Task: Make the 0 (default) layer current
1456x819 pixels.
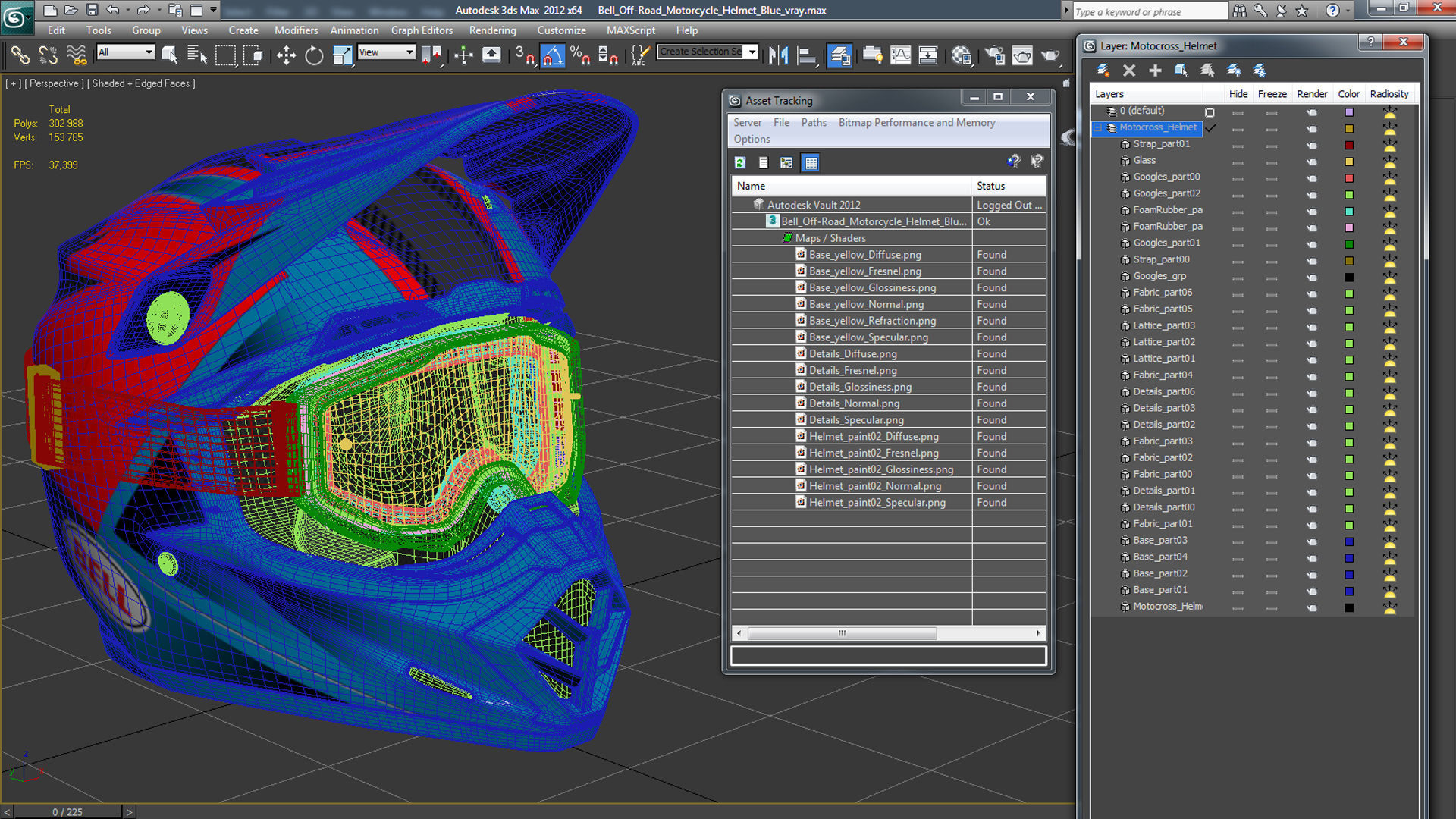Action: [x=1210, y=112]
